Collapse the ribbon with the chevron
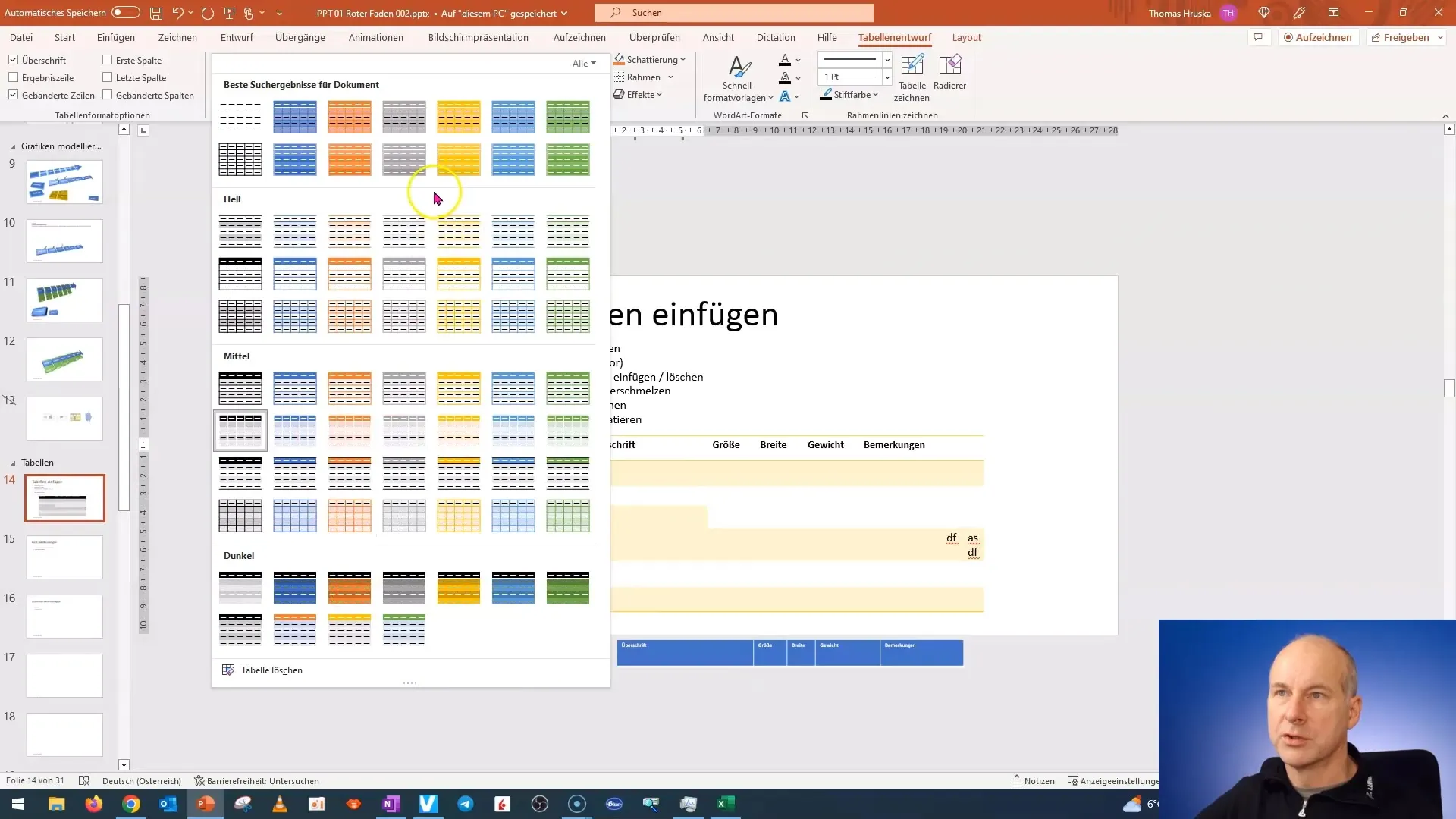The width and height of the screenshot is (1456, 819). (x=1445, y=116)
